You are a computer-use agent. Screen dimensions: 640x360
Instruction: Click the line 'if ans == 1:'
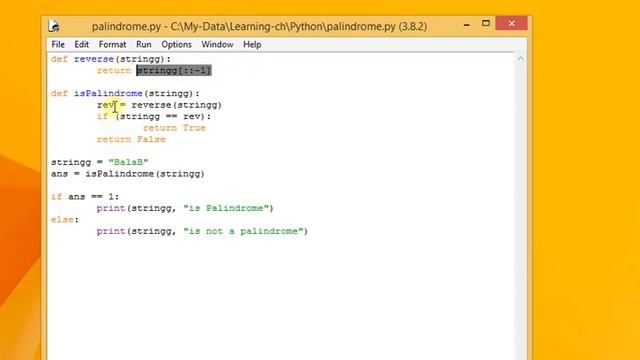coord(85,197)
